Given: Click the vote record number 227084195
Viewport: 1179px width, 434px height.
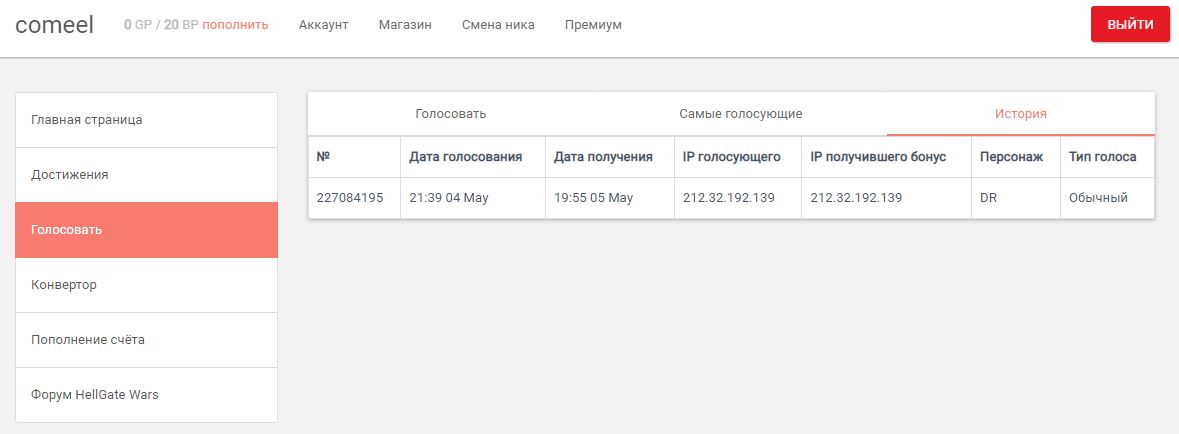Looking at the screenshot, I should (350, 199).
